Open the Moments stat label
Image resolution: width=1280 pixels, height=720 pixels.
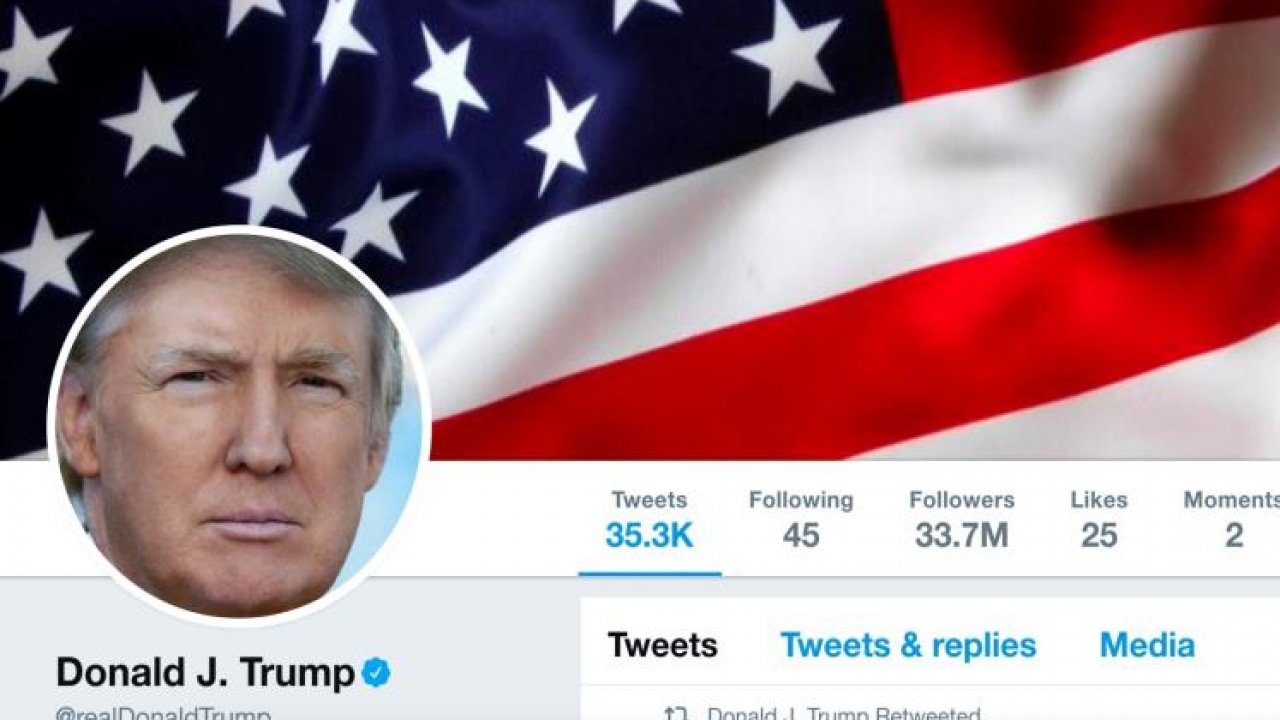point(1232,500)
